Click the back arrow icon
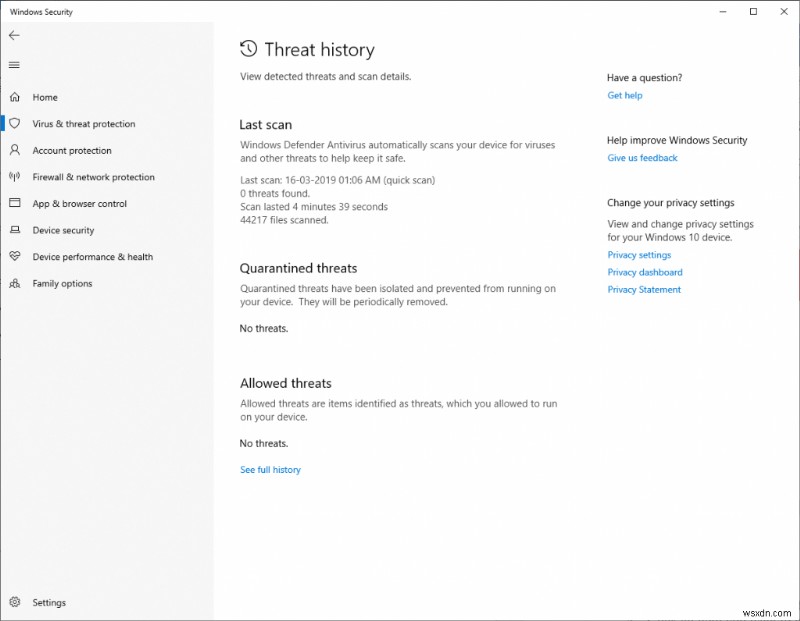Viewport: 800px width, 621px height. pyautogui.click(x=14, y=35)
